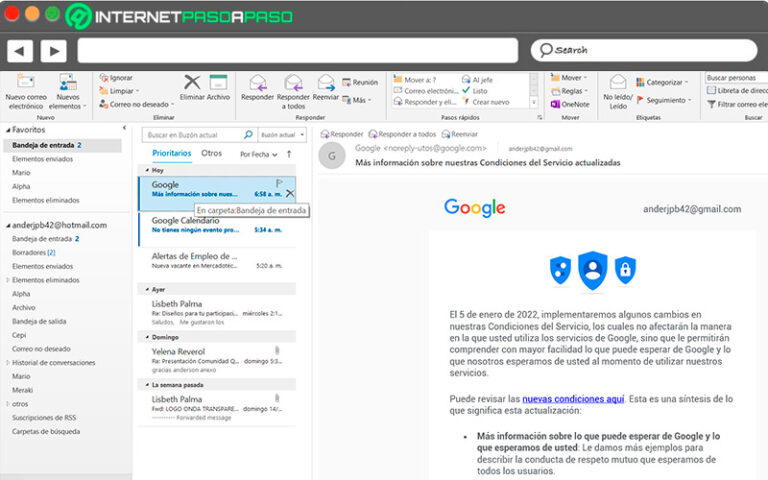Click the G sender avatar
This screenshot has height=480, width=768.
click(x=332, y=156)
